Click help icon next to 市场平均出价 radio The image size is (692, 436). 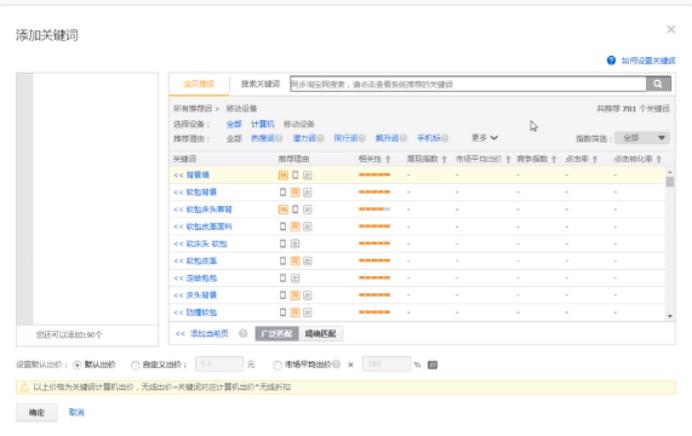(337, 364)
